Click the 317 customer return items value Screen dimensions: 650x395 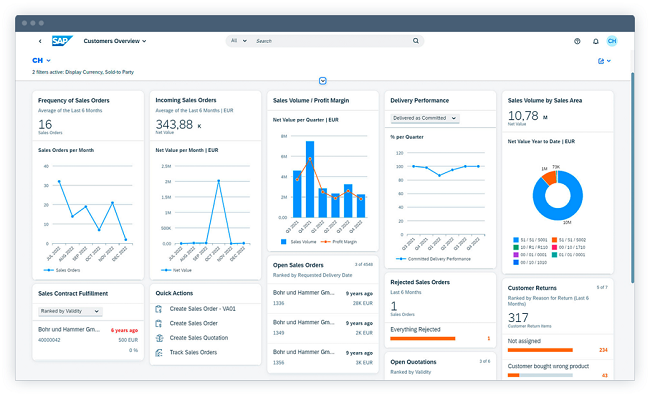pyautogui.click(x=518, y=318)
